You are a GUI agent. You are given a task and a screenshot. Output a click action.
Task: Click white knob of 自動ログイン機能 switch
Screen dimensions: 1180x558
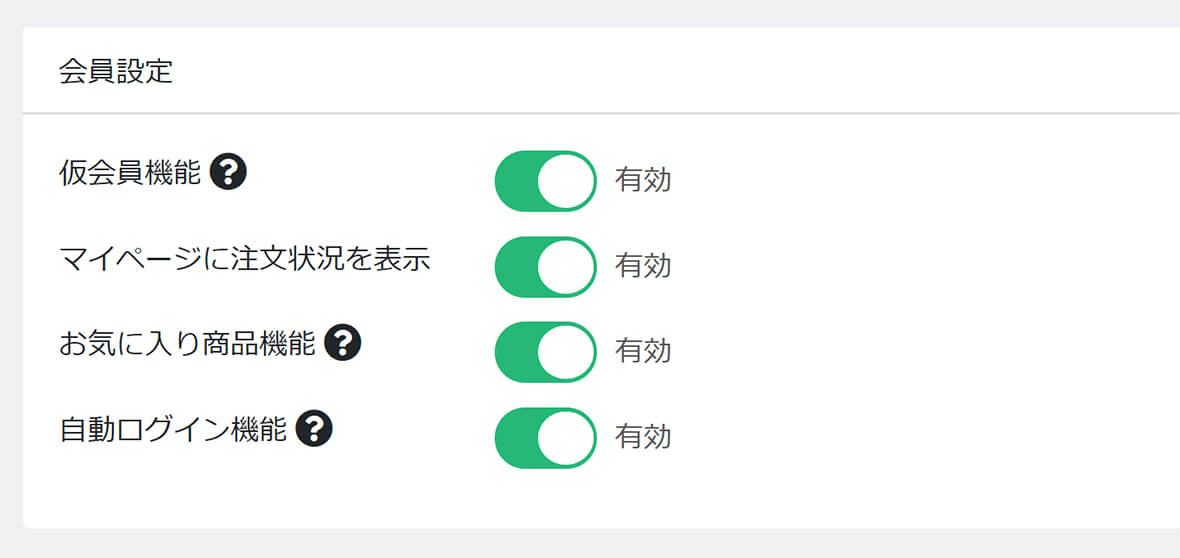coord(567,438)
